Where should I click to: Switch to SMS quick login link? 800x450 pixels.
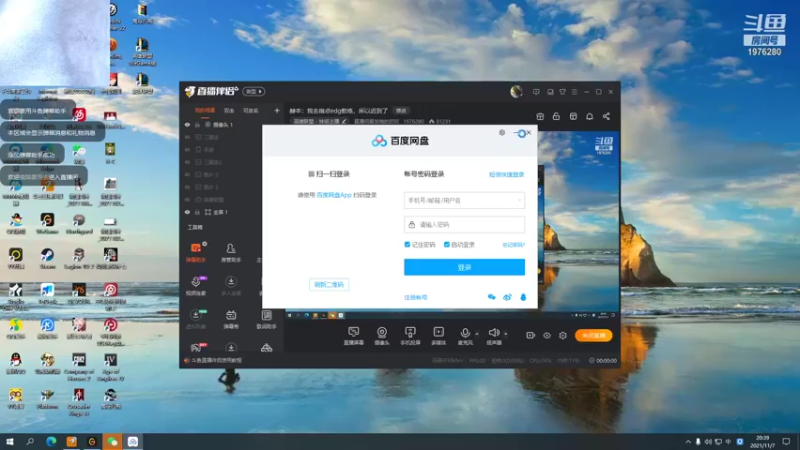pos(507,174)
